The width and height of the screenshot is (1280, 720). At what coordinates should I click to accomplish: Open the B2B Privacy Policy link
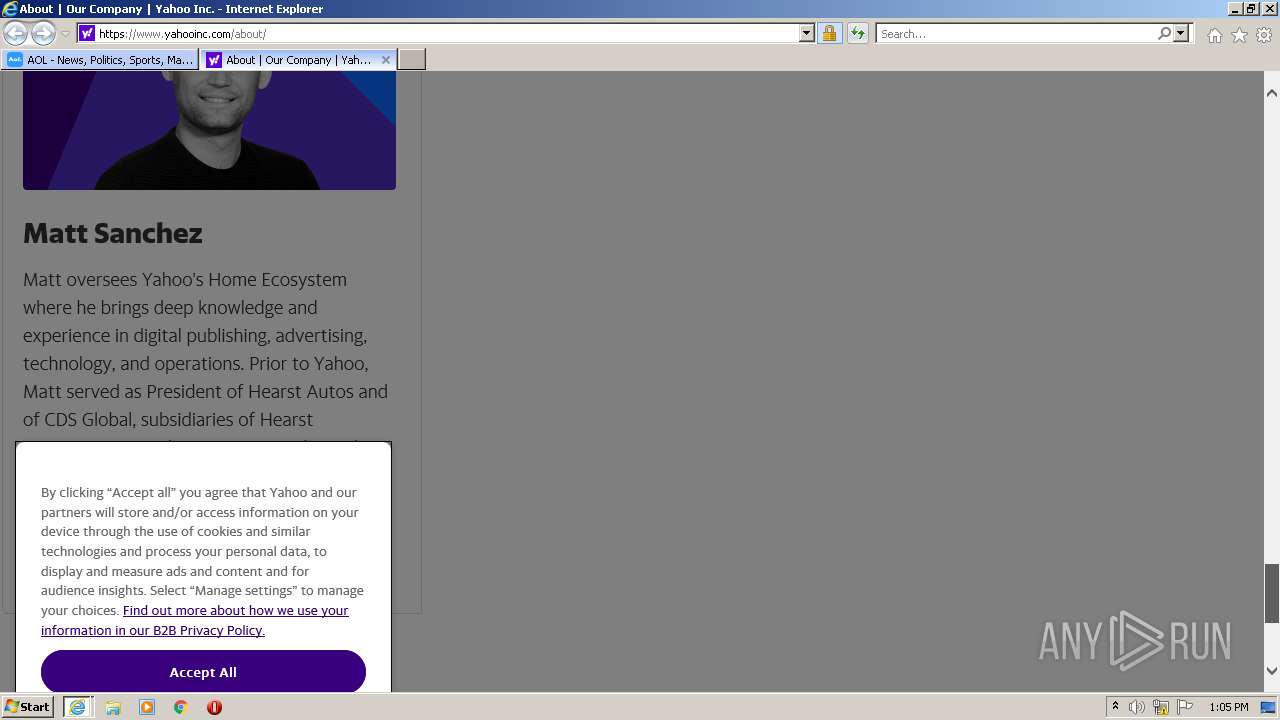pyautogui.click(x=195, y=620)
